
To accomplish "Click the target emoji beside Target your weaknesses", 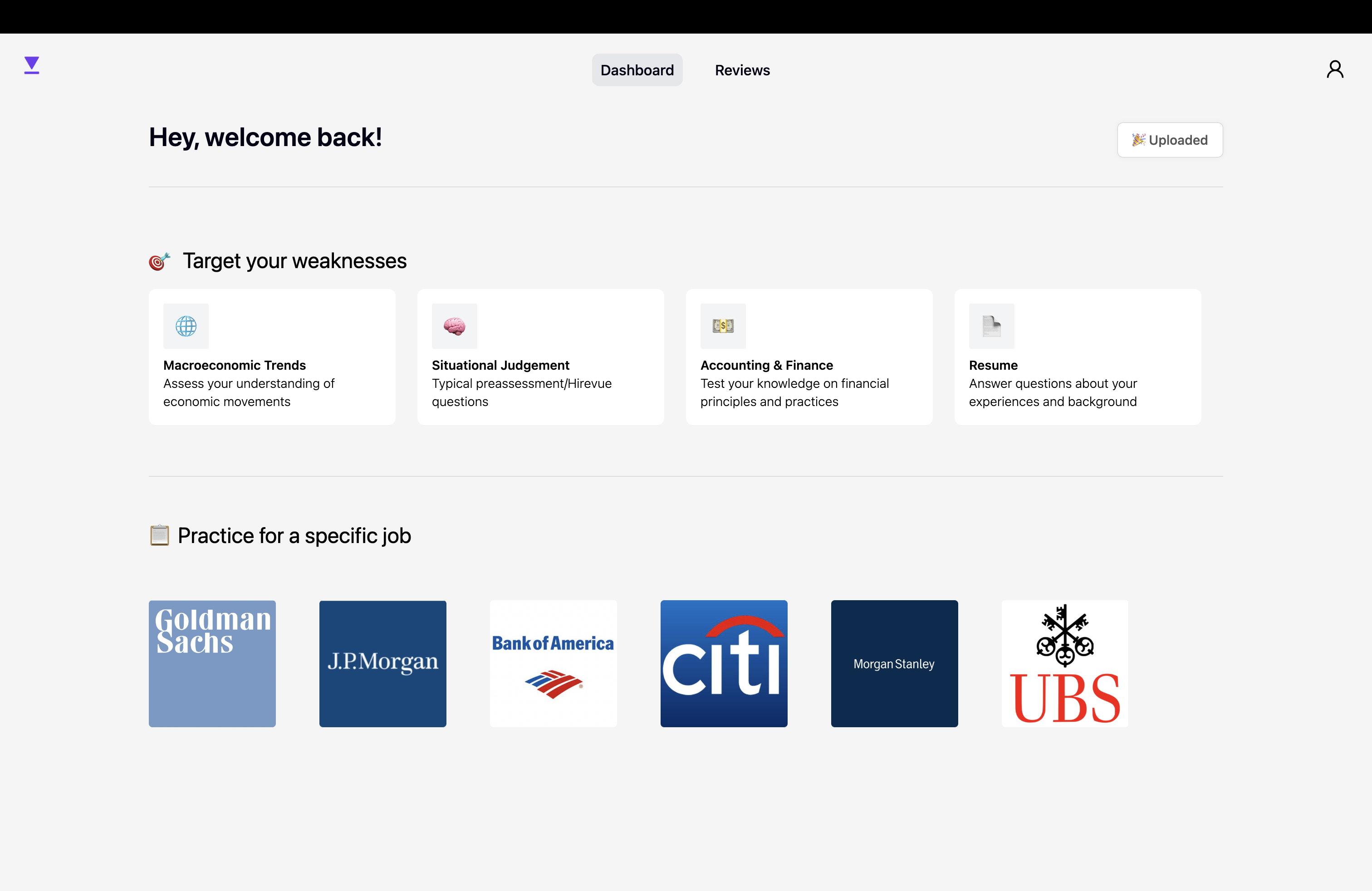I will pyautogui.click(x=159, y=262).
